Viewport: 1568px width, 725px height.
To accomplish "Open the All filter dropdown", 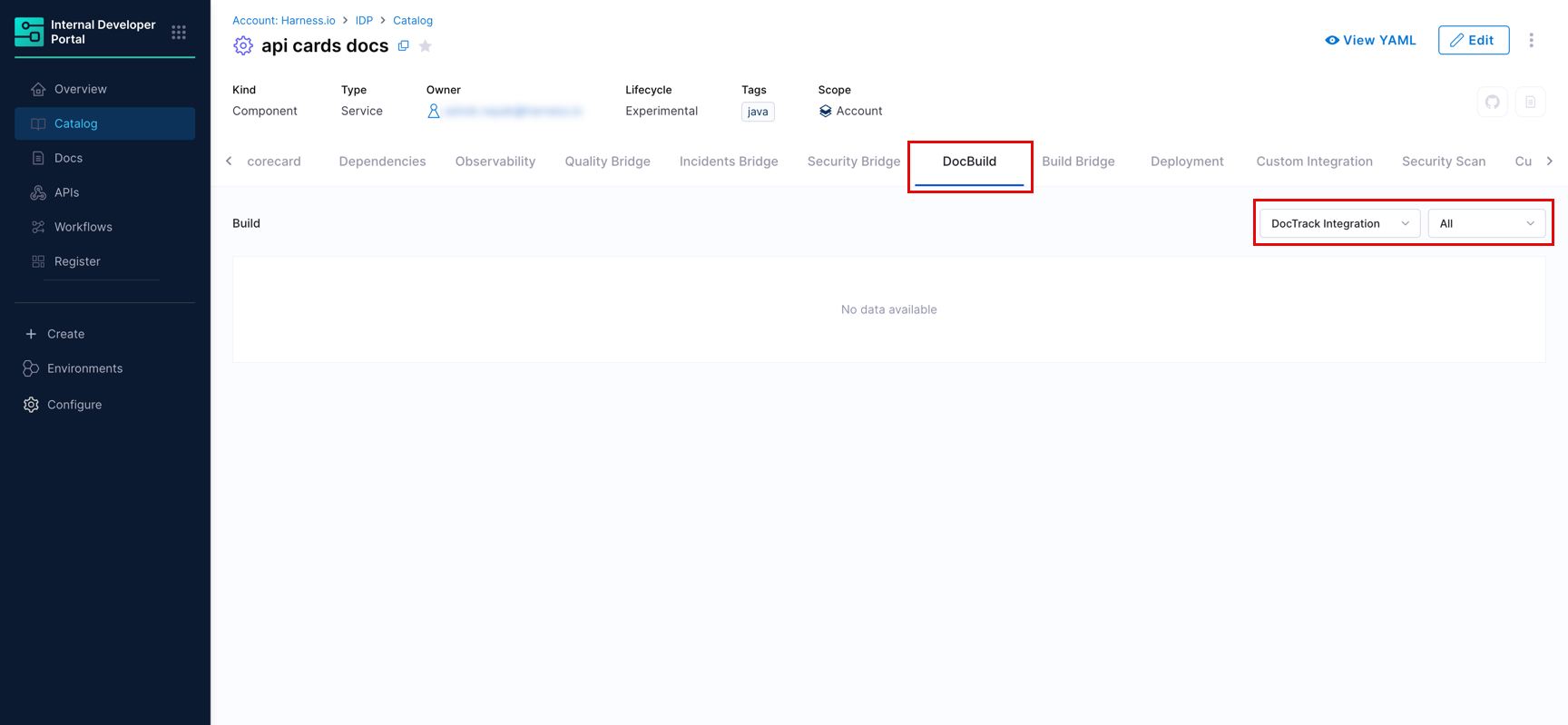I will (1486, 223).
